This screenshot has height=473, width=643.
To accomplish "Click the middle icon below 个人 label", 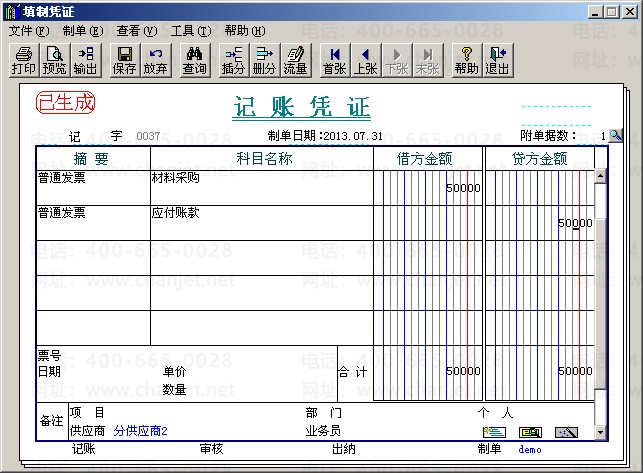I will tap(530, 432).
